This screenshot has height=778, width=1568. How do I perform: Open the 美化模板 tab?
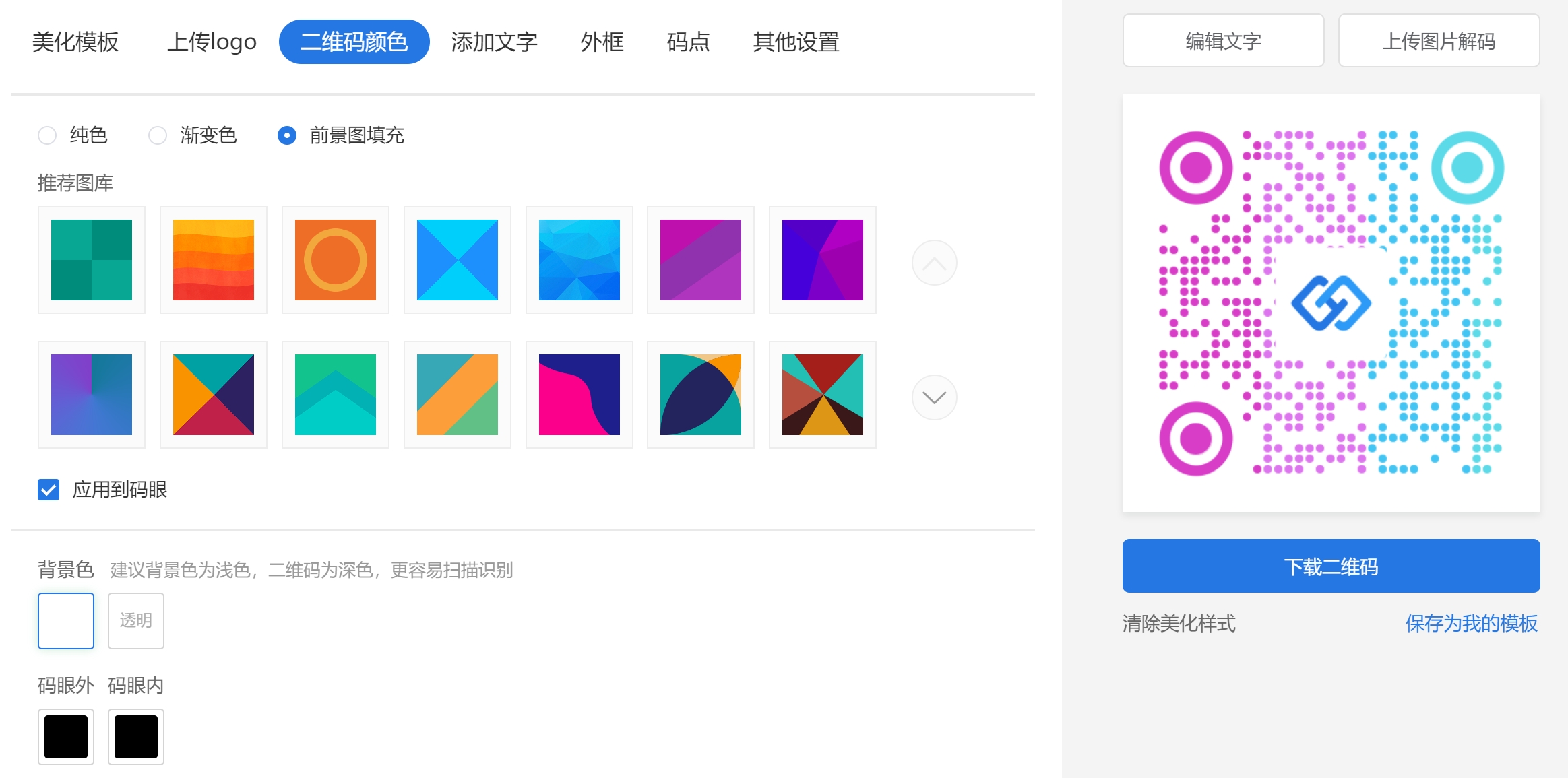click(x=75, y=42)
